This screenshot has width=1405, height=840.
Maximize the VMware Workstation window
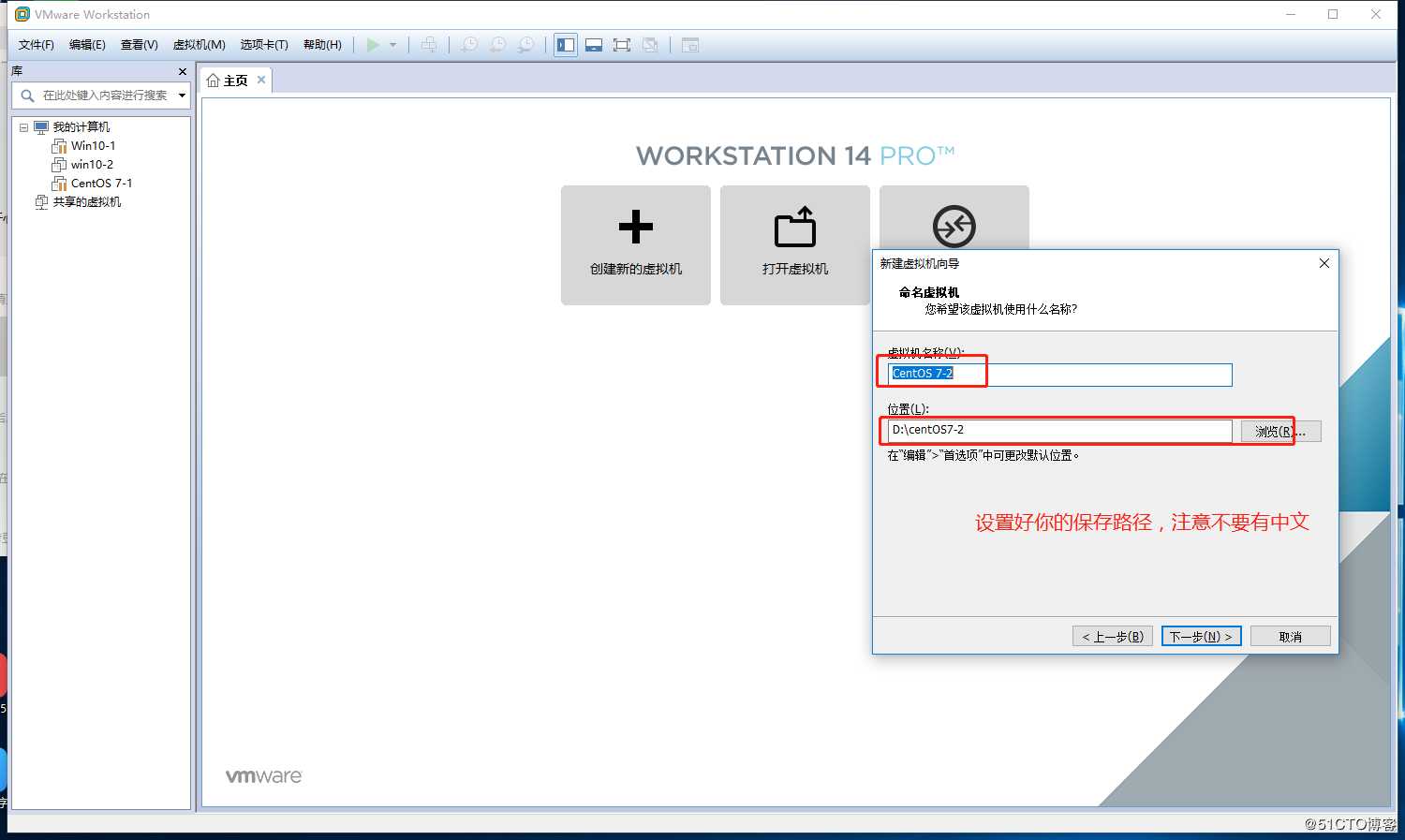pyautogui.click(x=1333, y=14)
